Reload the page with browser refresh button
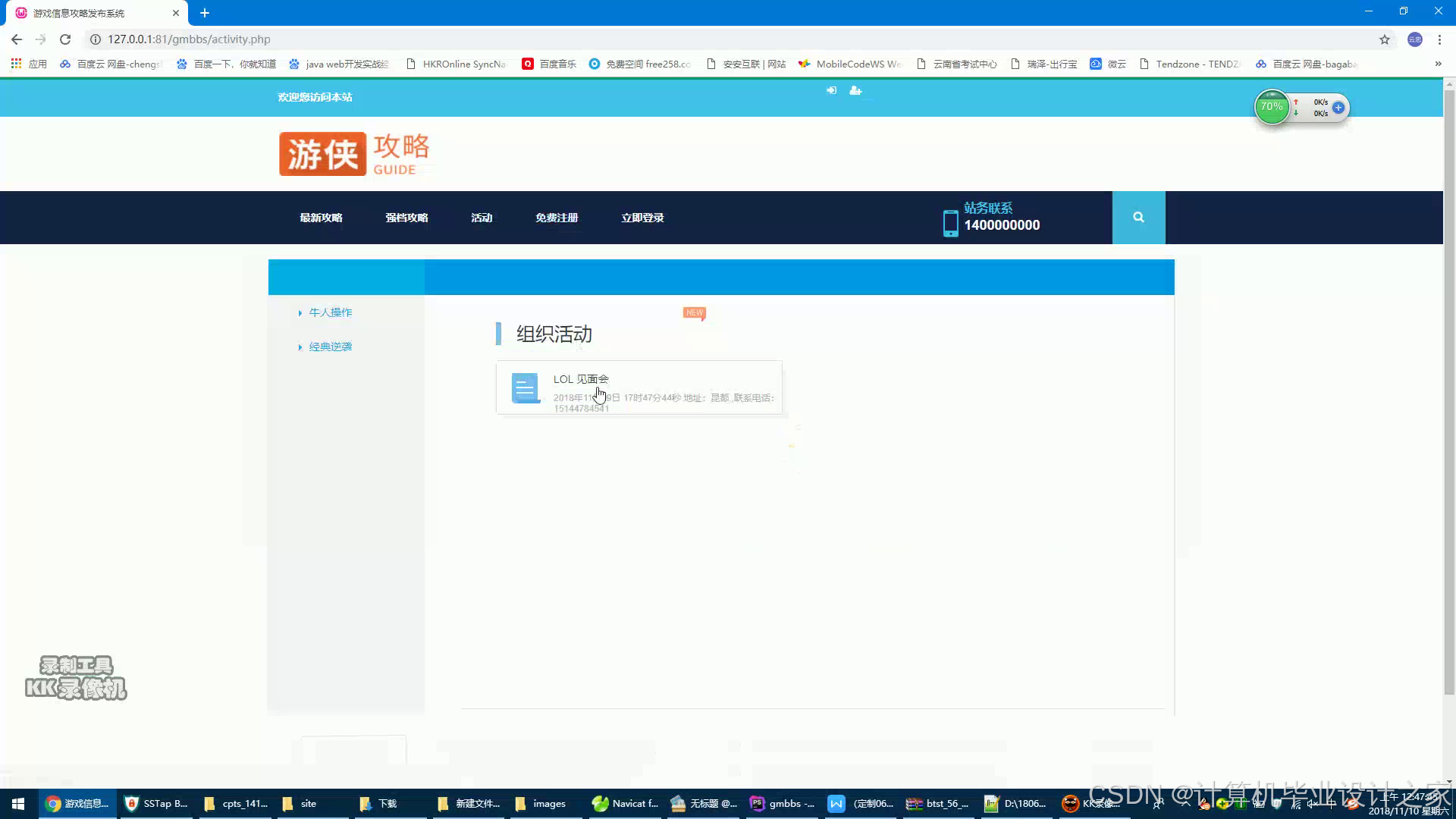The image size is (1456, 819). [65, 39]
